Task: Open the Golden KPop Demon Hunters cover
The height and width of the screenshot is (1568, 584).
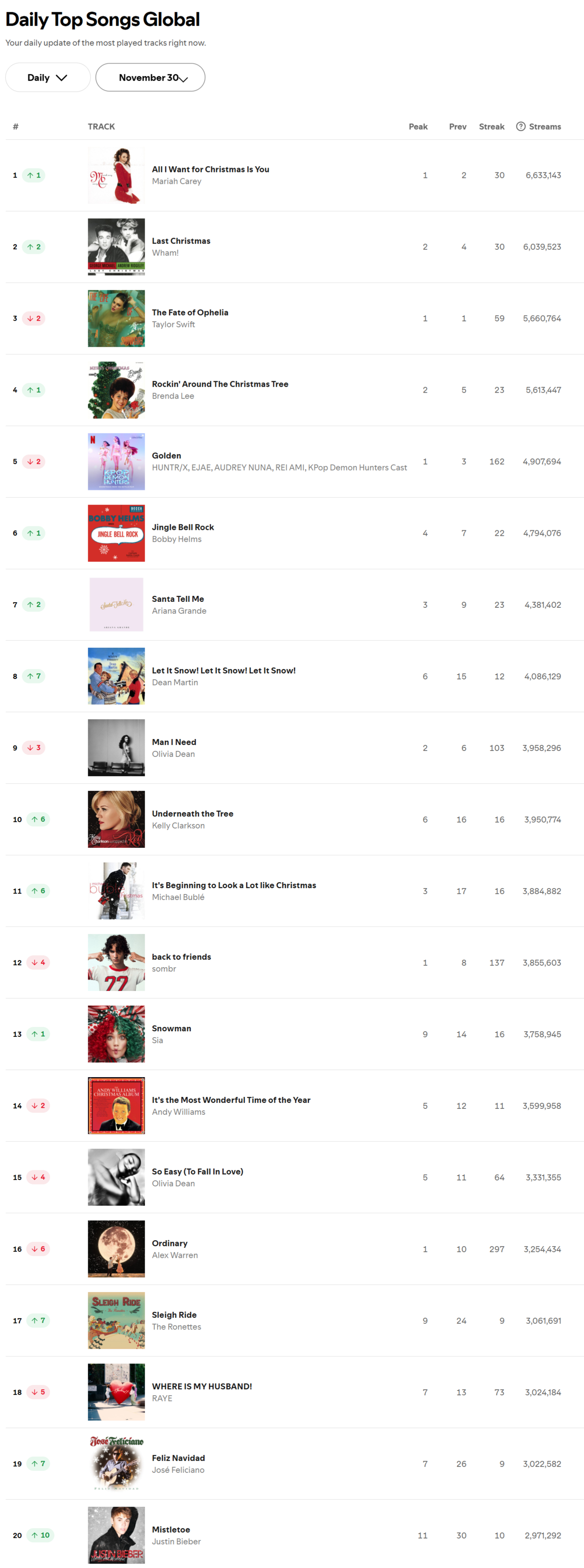Action: (x=116, y=462)
